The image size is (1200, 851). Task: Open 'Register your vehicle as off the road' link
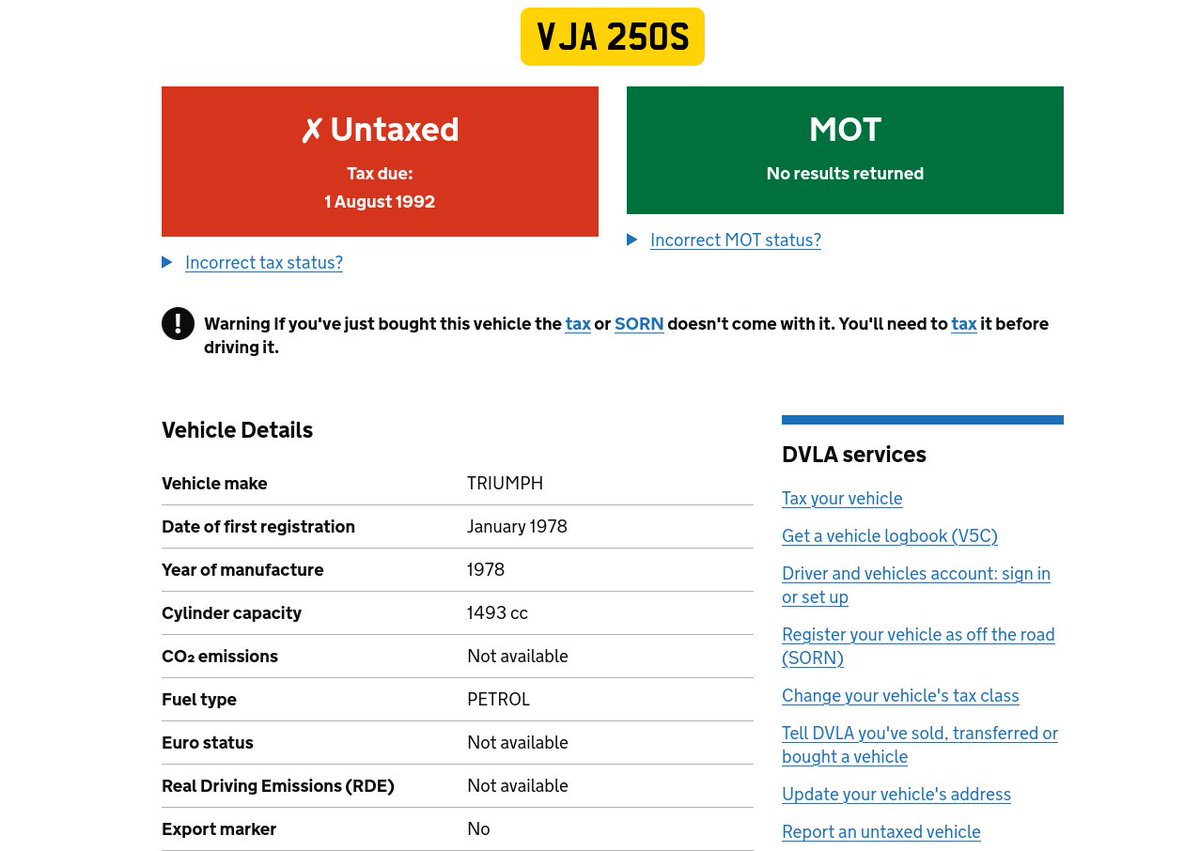coord(918,646)
